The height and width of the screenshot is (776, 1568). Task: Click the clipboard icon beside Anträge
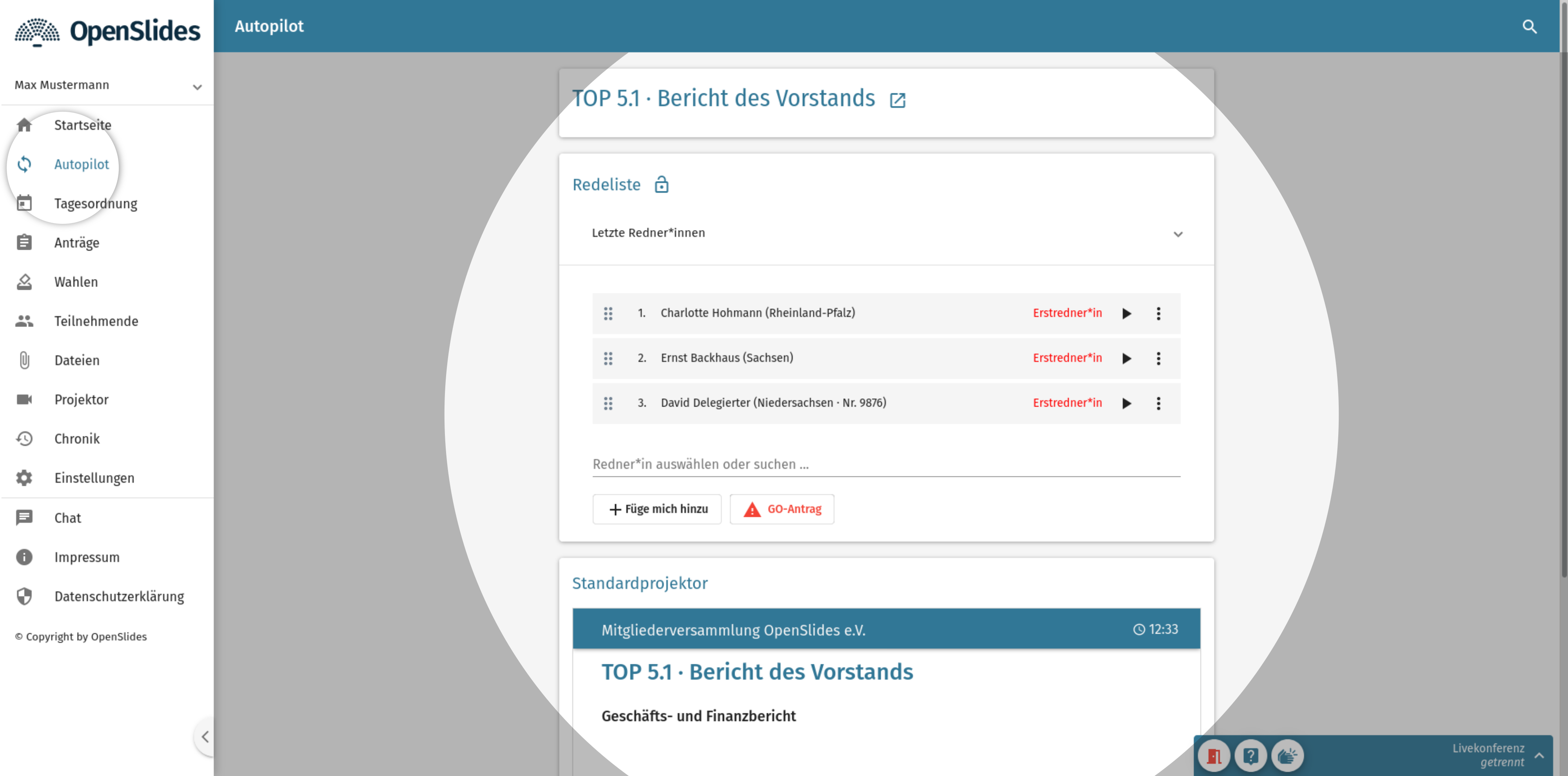(24, 242)
